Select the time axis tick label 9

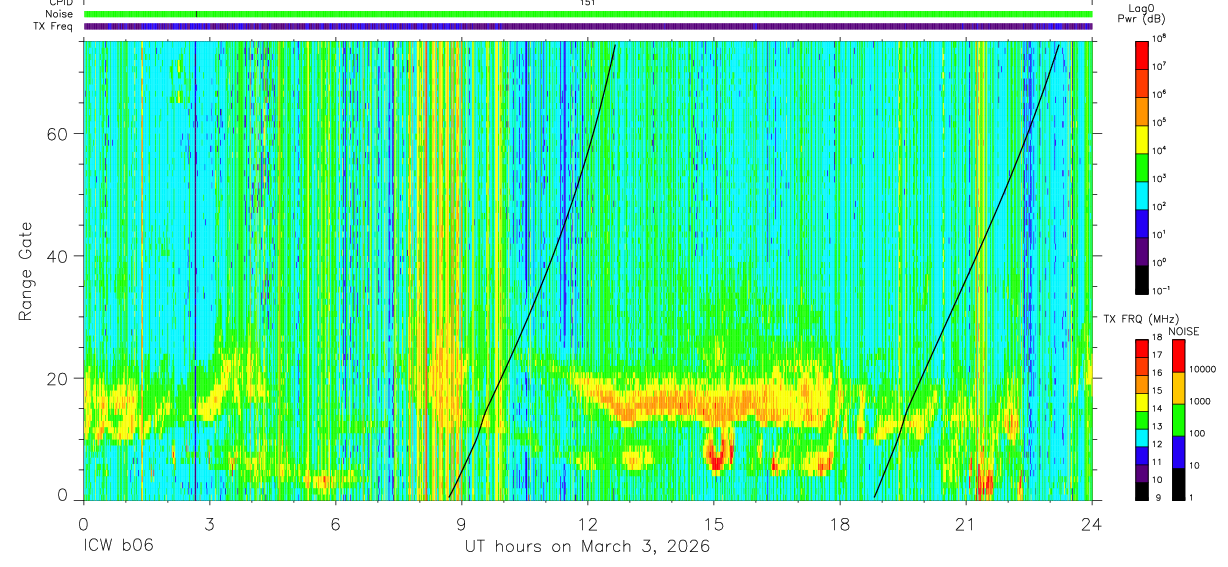[462, 523]
